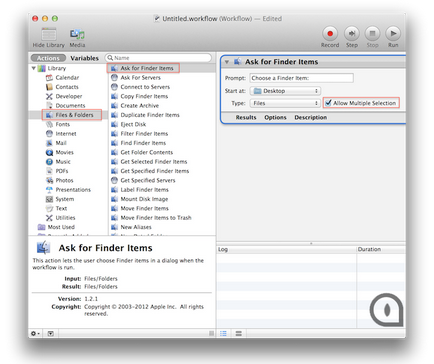Toggle the description pane button beside the gear

click(x=50, y=333)
